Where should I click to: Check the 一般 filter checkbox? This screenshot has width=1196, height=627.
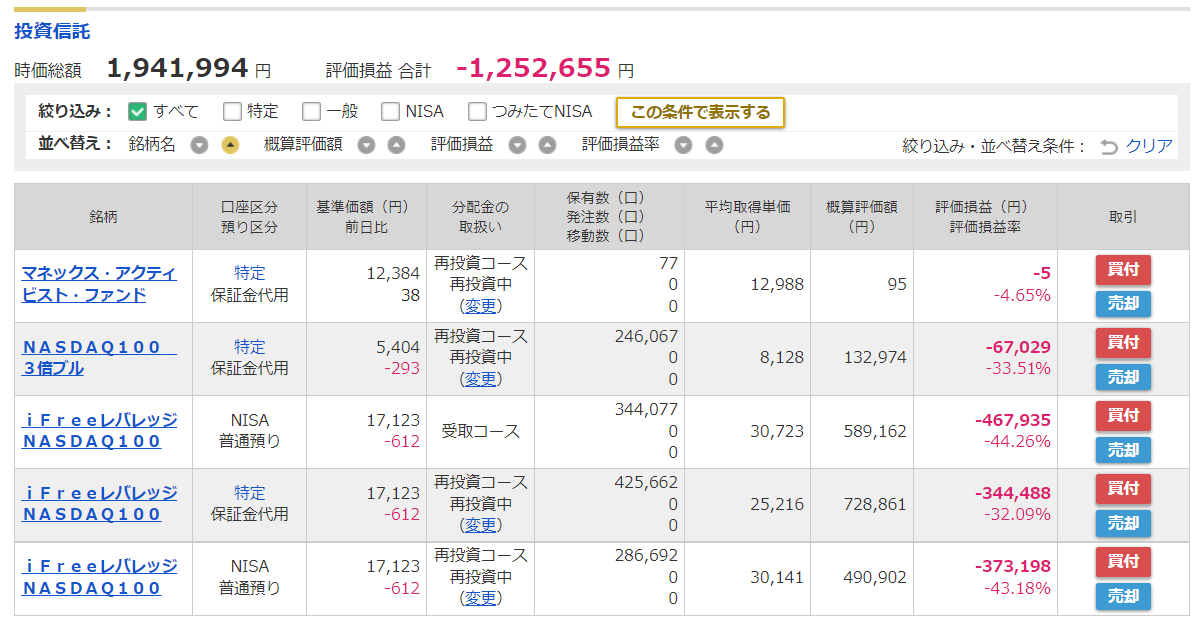pos(311,111)
